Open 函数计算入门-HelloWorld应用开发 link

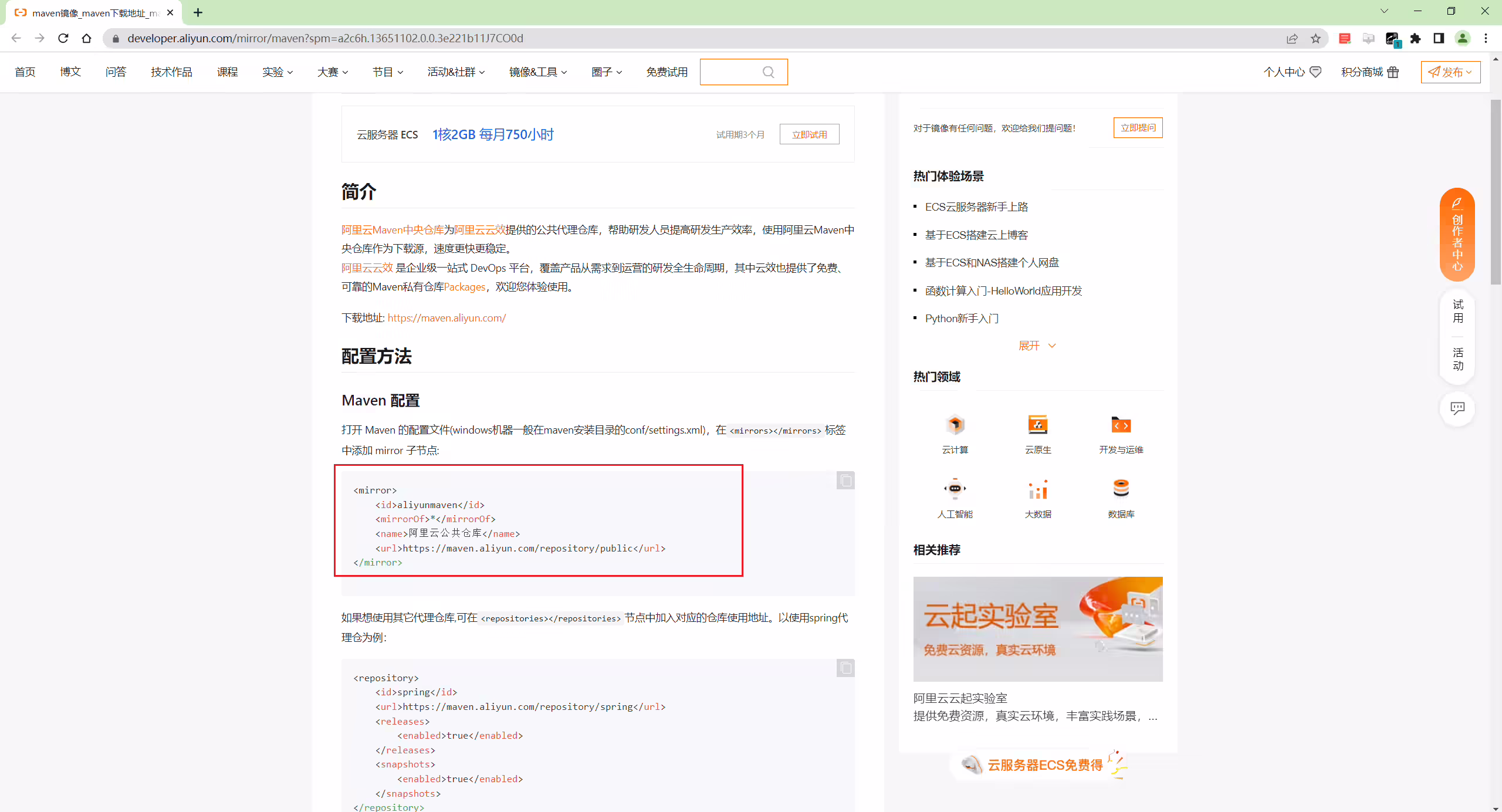tap(1003, 291)
